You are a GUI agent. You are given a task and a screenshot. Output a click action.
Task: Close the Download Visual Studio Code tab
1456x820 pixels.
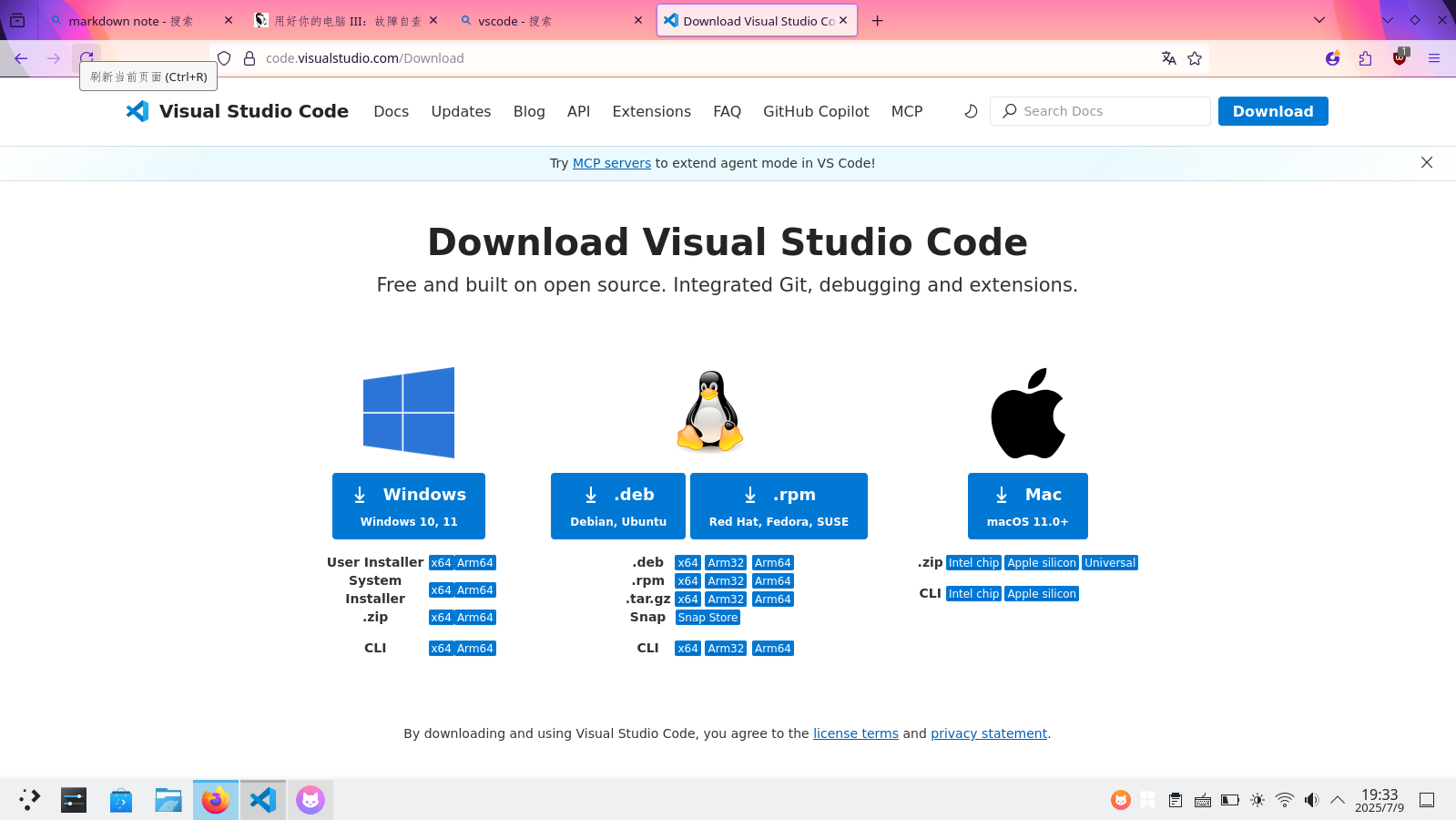point(843,20)
